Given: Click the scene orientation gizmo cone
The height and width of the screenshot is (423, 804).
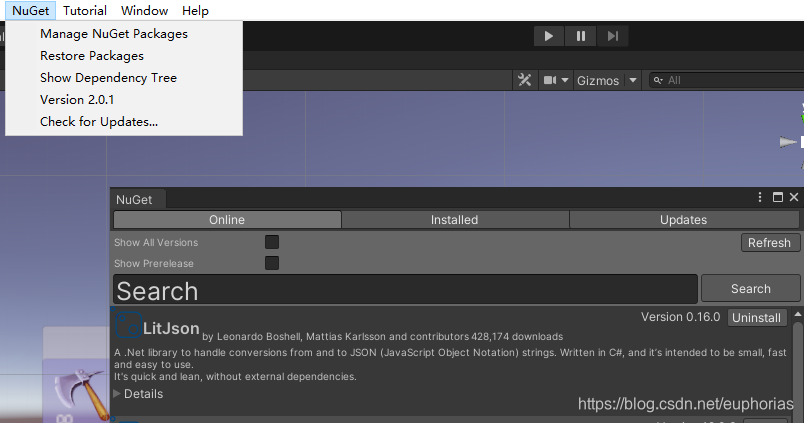Looking at the screenshot, I should coord(788,142).
